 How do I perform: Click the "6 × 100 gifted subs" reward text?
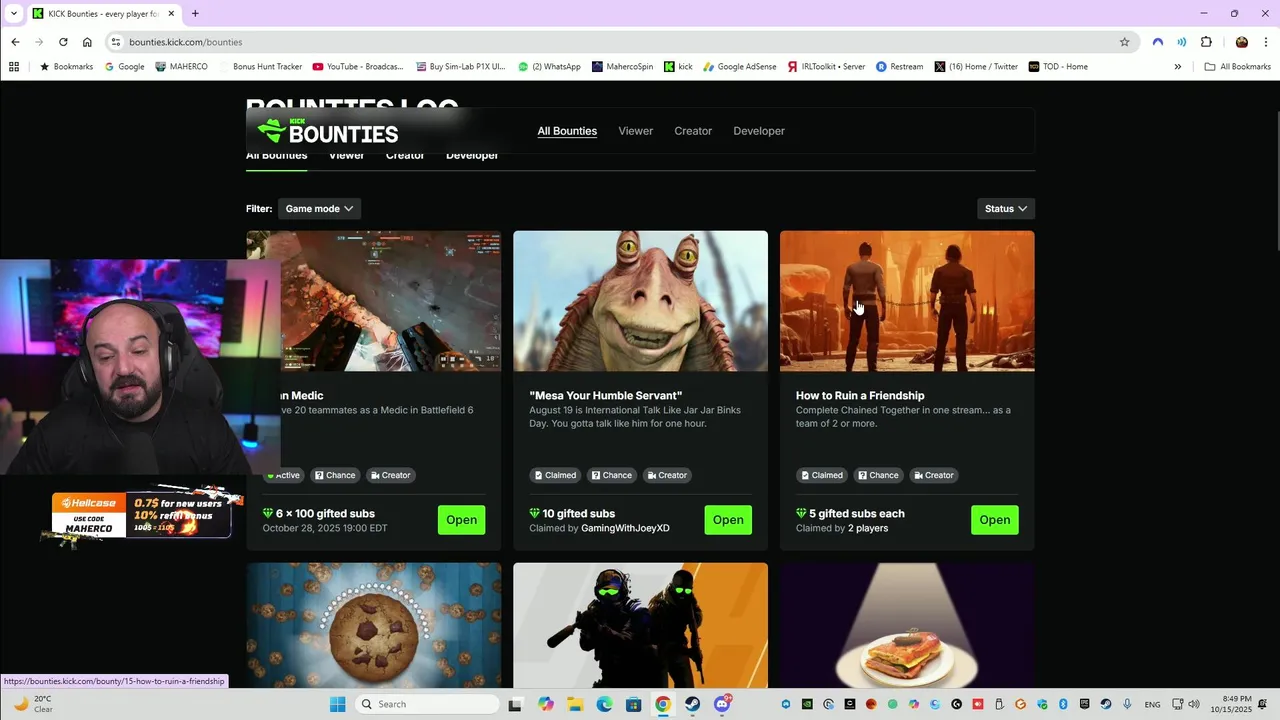pos(325,514)
